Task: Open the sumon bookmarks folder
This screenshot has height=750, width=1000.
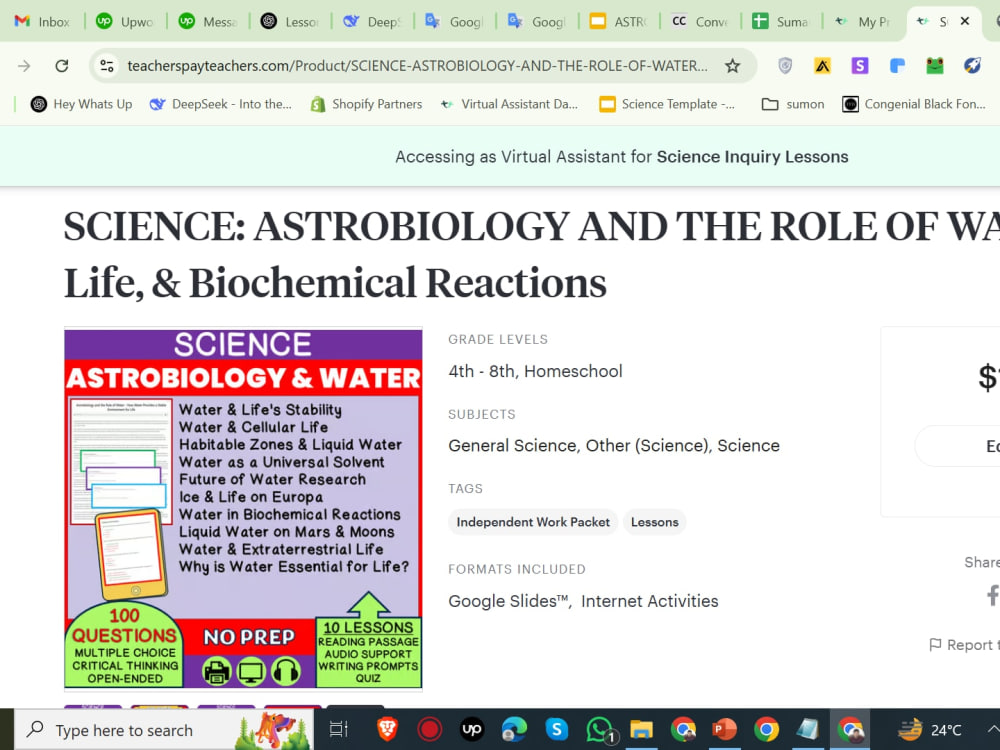Action: (793, 104)
